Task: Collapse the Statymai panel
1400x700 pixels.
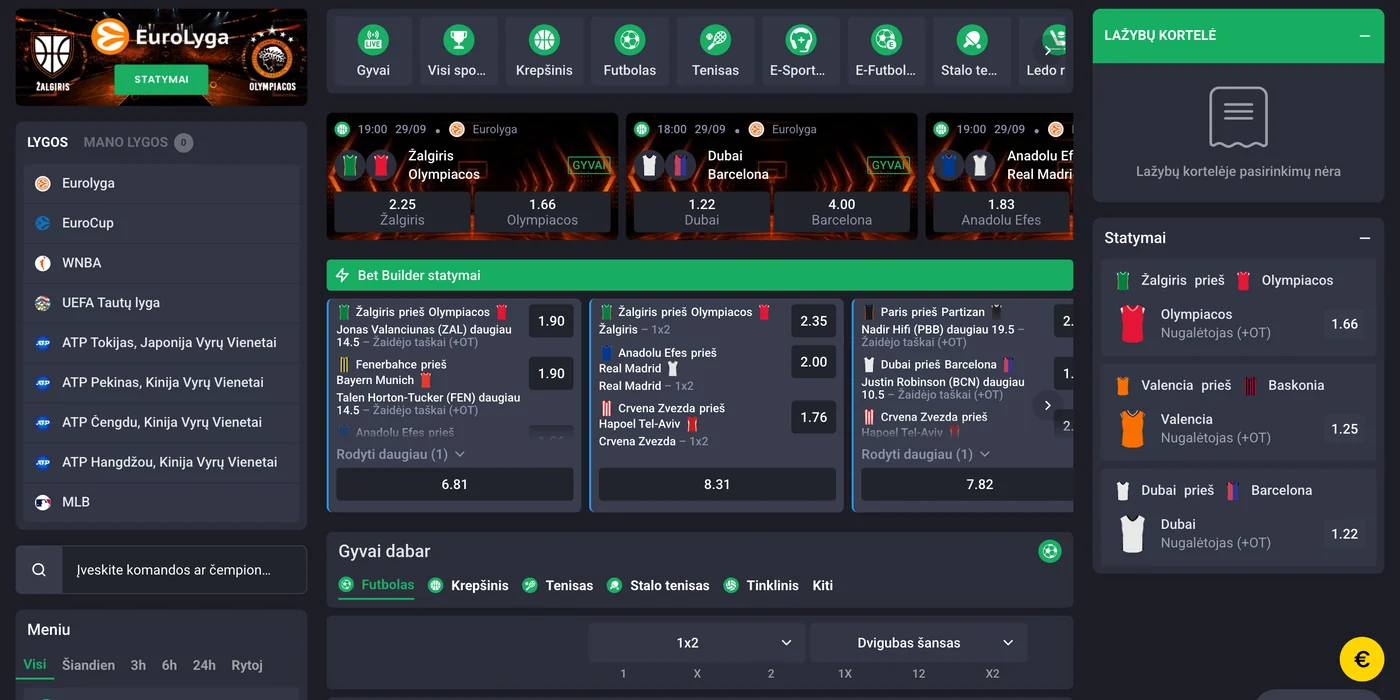Action: click(1365, 238)
